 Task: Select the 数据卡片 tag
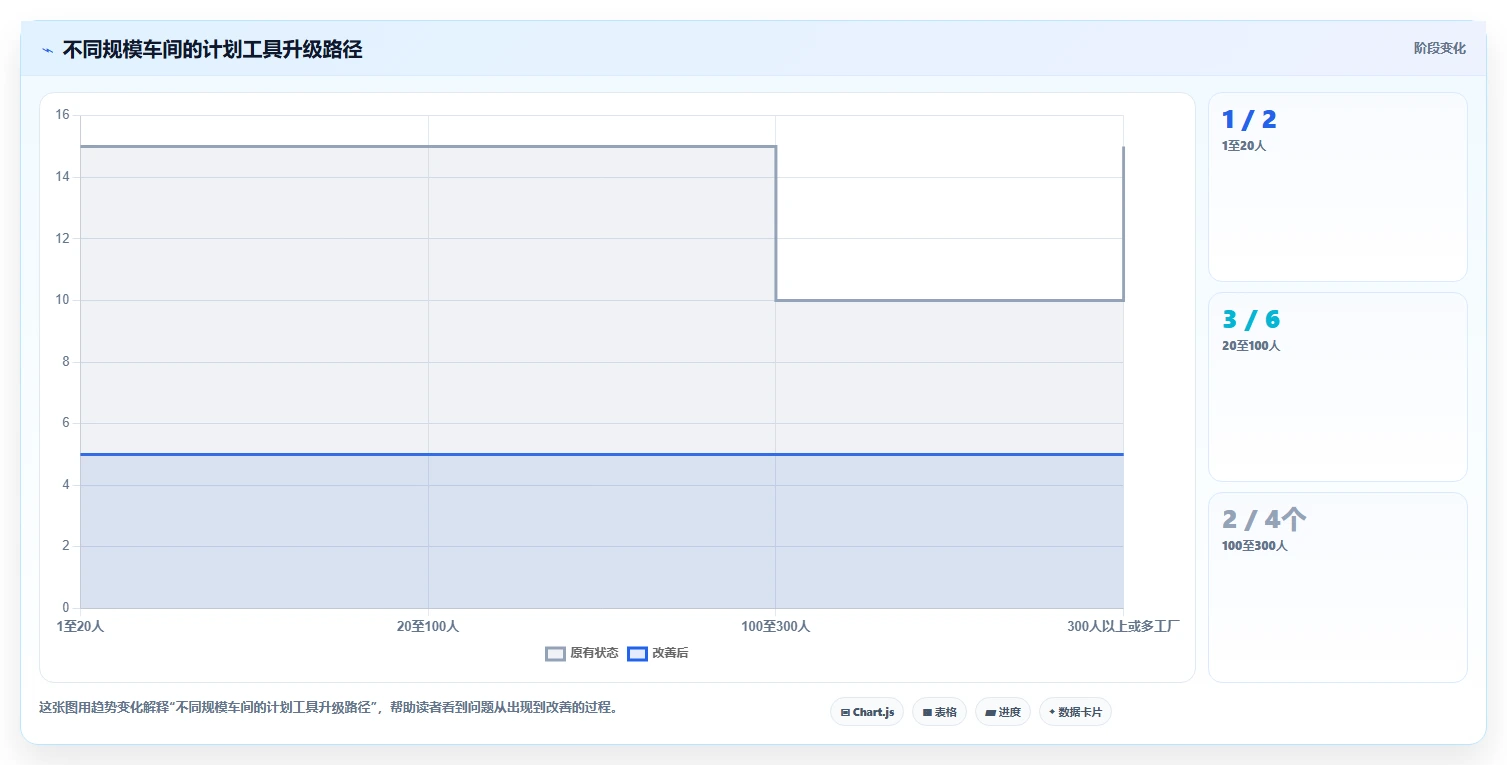pos(1075,712)
